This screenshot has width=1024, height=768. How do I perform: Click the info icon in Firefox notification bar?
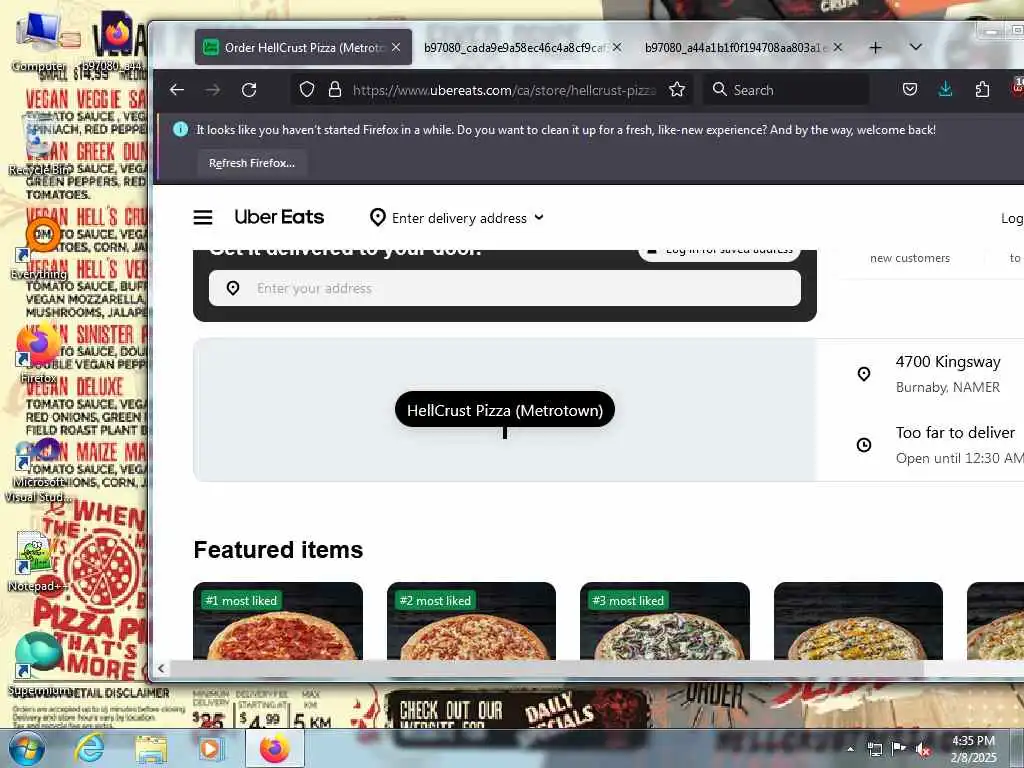coord(181,129)
